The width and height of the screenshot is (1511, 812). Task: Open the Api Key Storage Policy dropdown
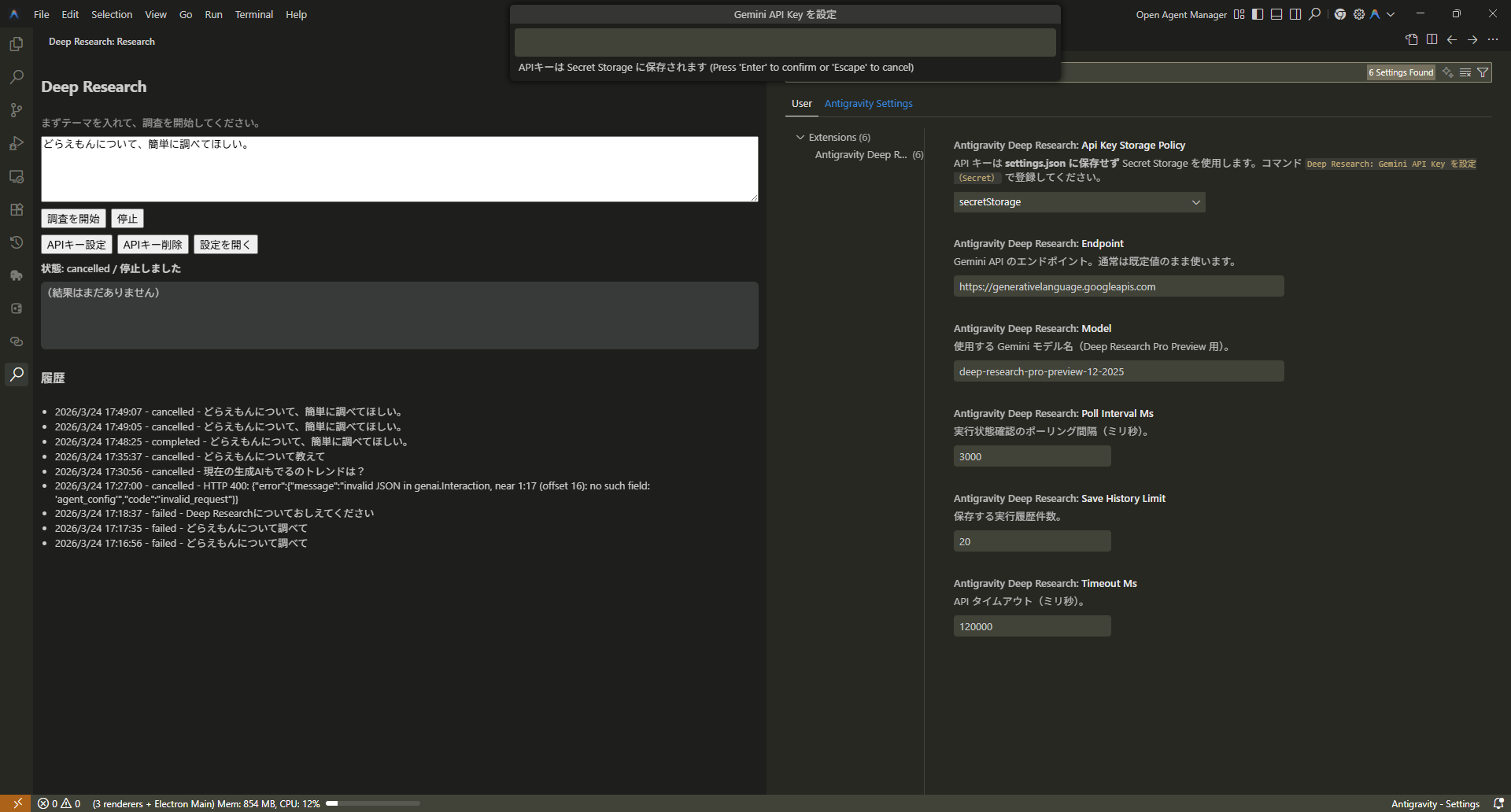pos(1079,202)
